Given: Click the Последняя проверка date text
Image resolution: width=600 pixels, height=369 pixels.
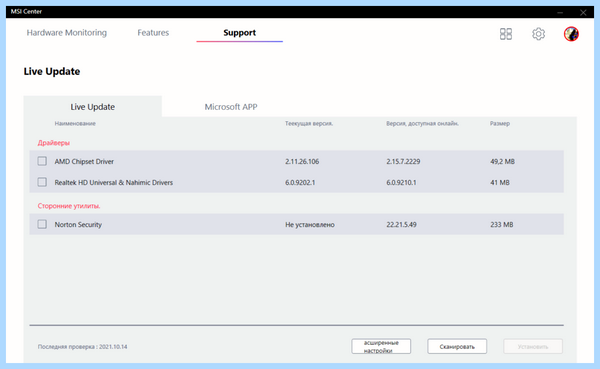Looking at the screenshot, I should (x=82, y=347).
